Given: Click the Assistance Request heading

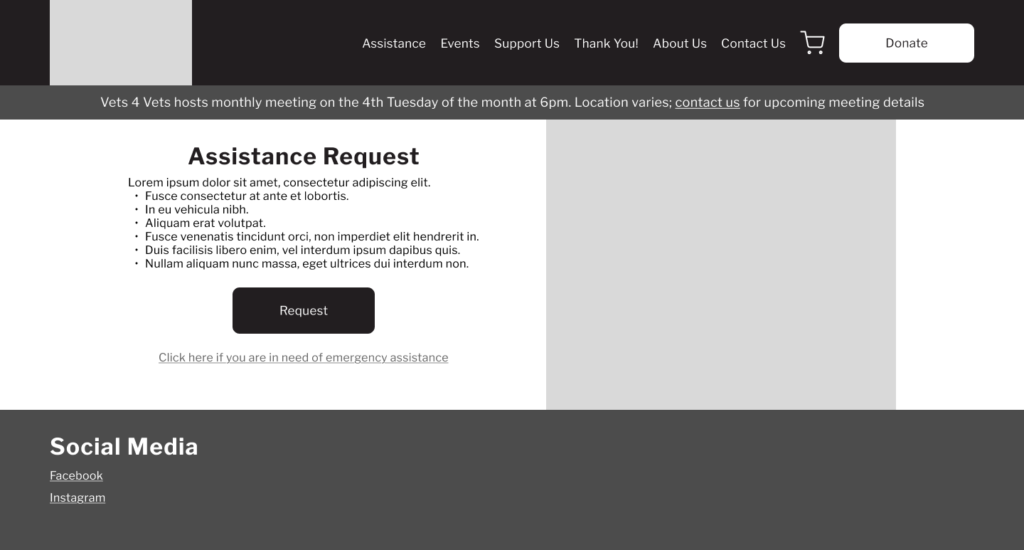Looking at the screenshot, I should [303, 157].
